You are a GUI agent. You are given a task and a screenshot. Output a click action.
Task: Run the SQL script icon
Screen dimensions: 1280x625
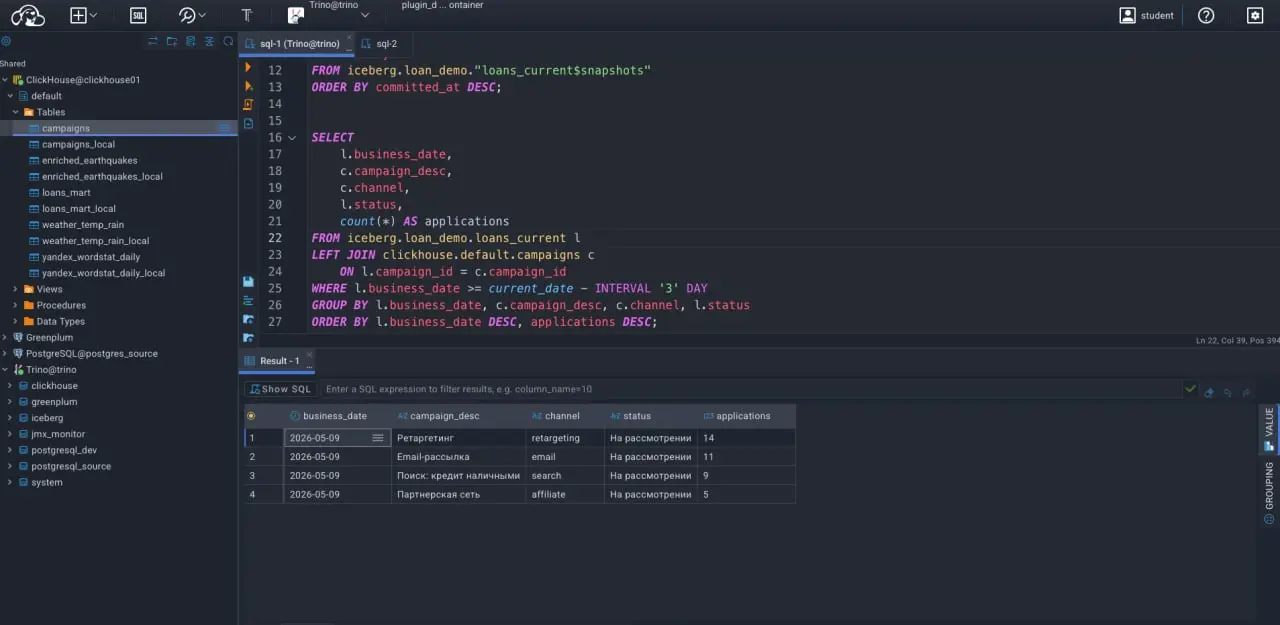pyautogui.click(x=249, y=104)
